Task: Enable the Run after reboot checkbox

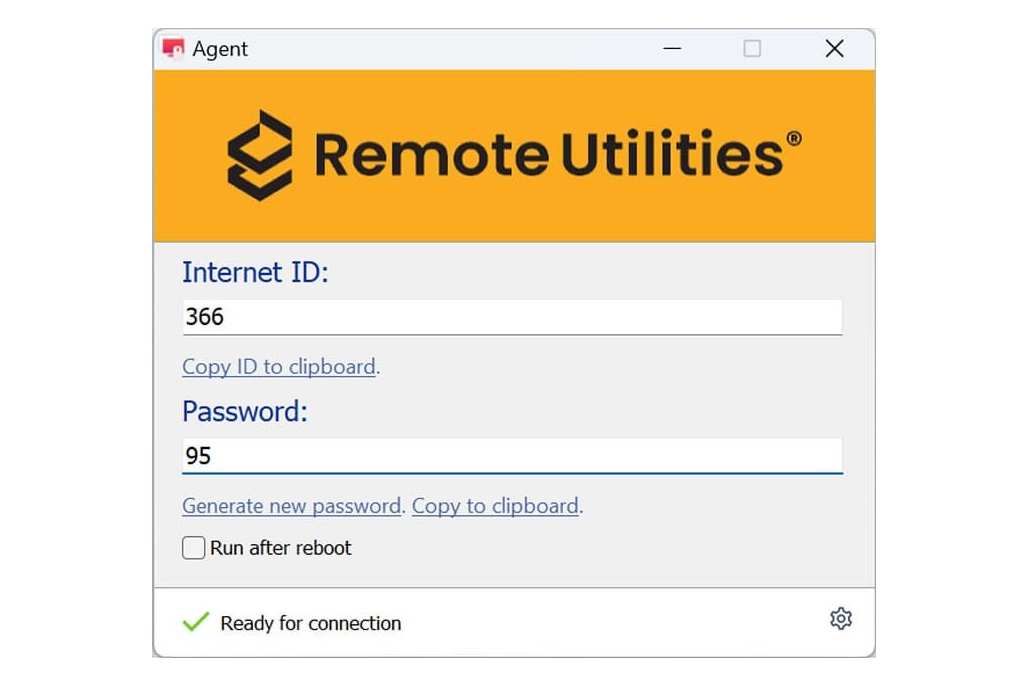Action: (193, 547)
